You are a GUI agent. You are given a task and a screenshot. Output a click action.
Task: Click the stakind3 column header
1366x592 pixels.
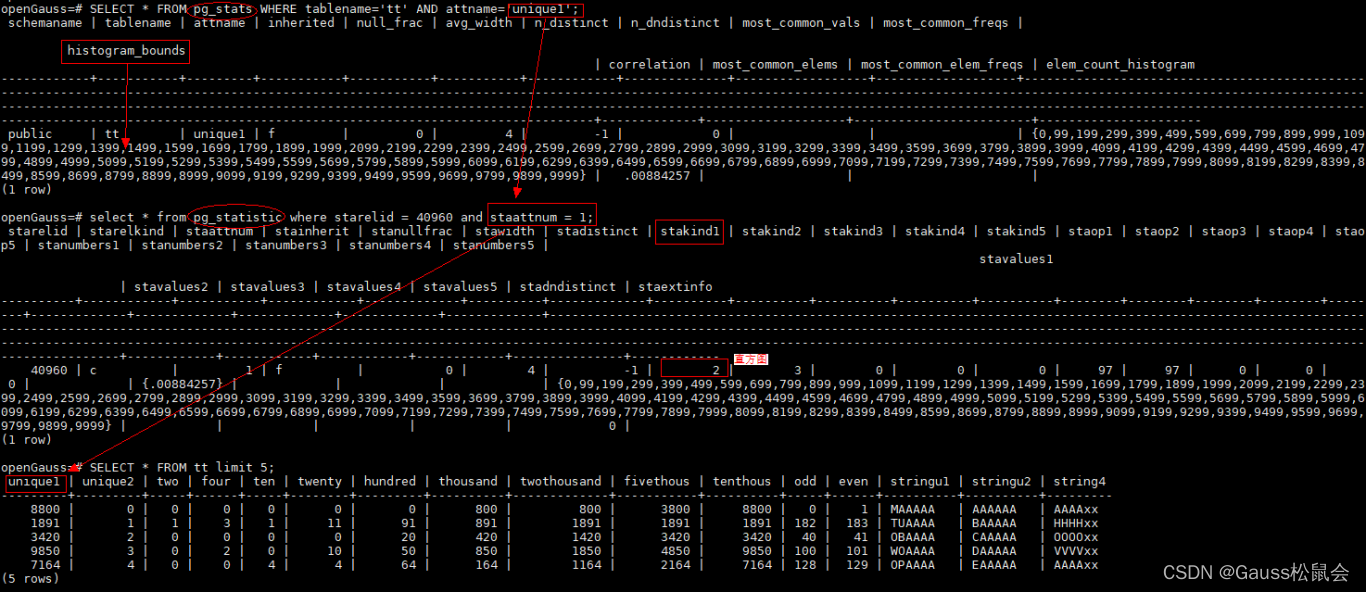click(x=853, y=232)
